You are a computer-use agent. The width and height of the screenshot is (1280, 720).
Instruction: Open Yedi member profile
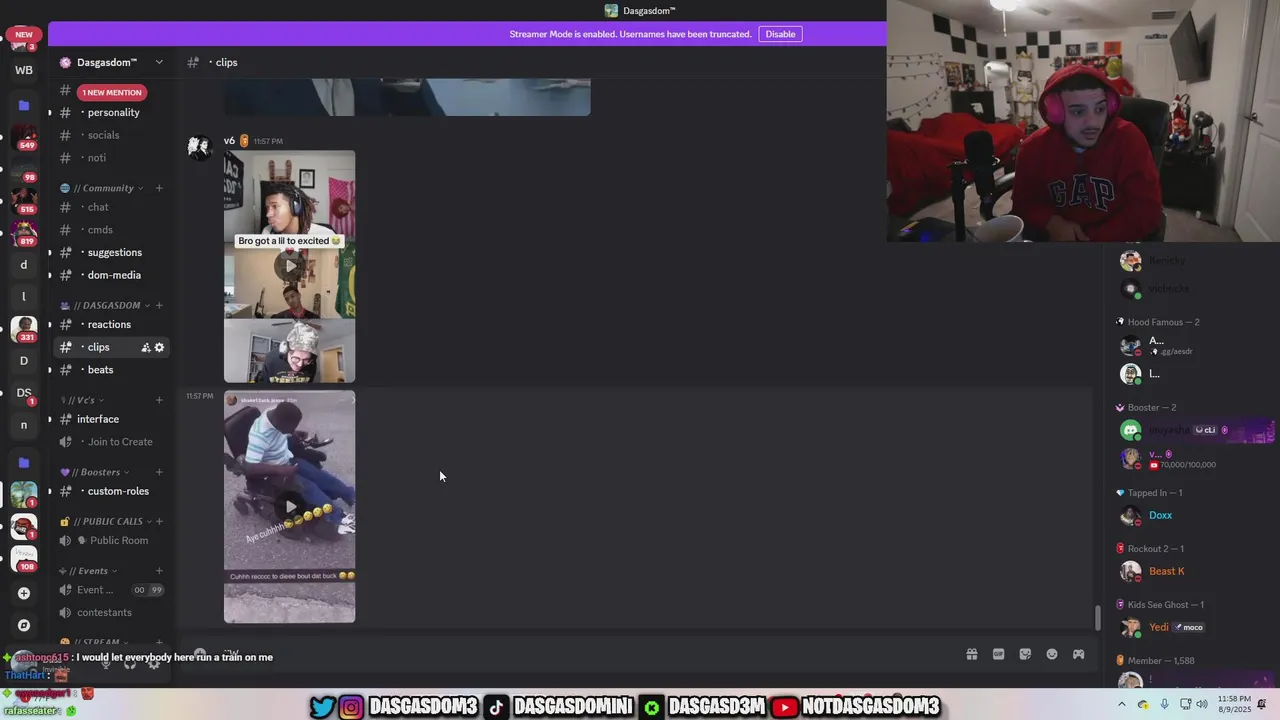[1159, 627]
